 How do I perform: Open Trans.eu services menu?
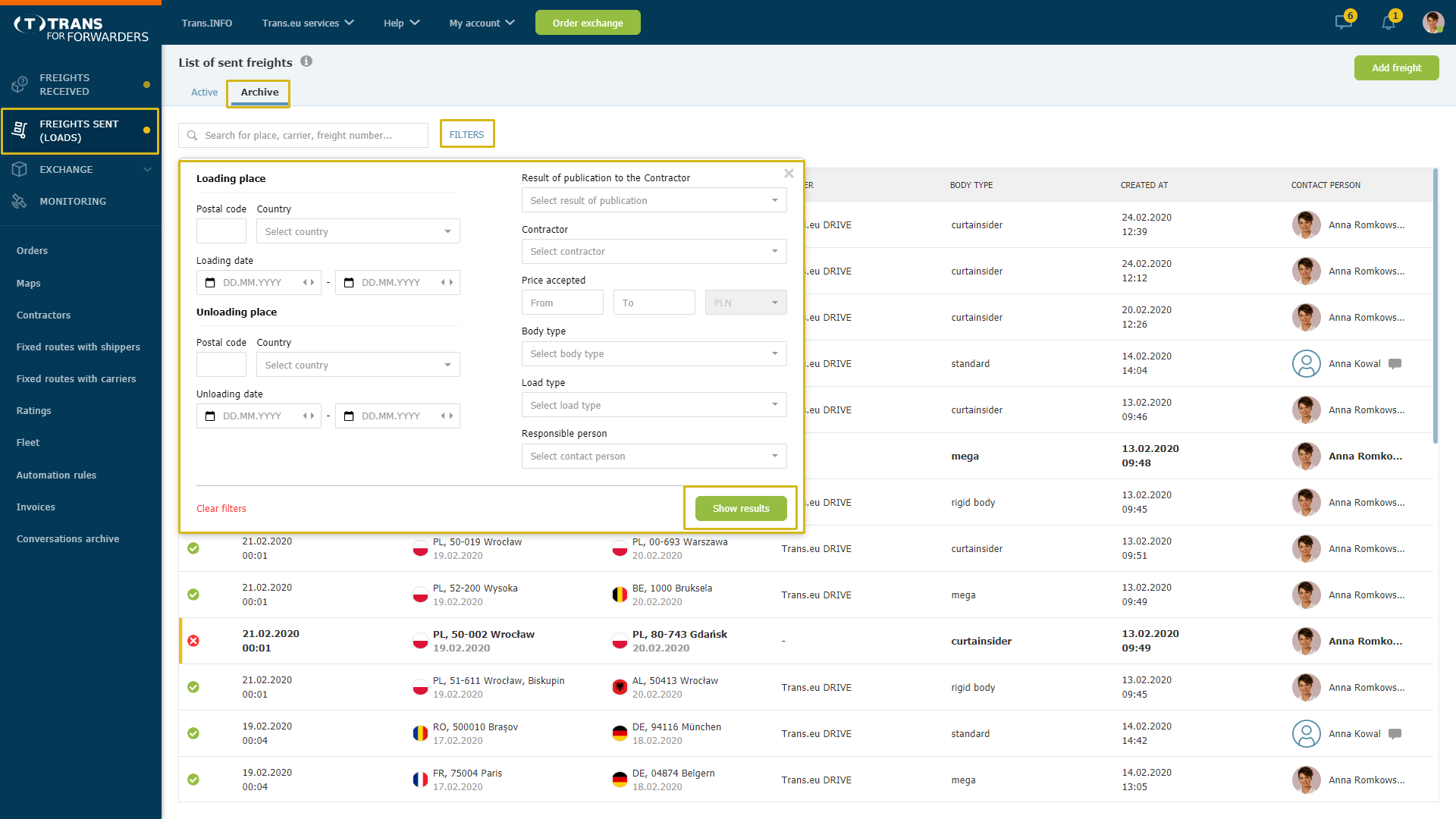click(x=308, y=23)
